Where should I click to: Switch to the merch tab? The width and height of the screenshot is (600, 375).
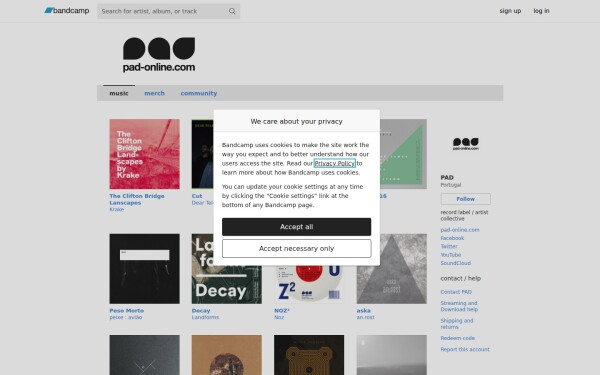point(154,93)
